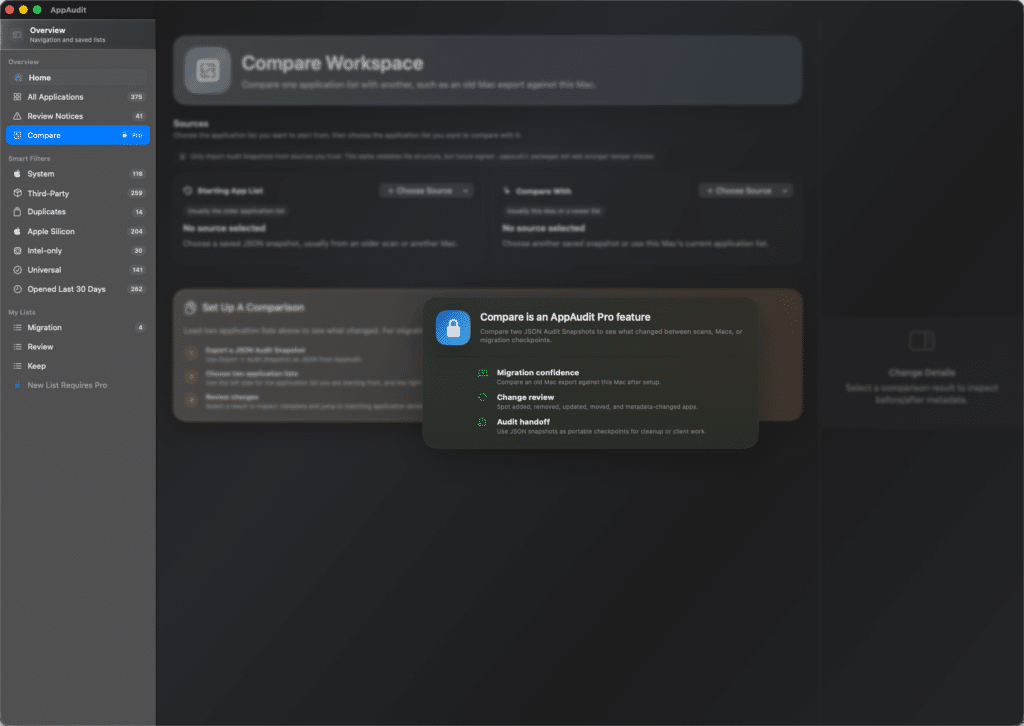Click the 'Audit handoff' feature title

point(523,422)
